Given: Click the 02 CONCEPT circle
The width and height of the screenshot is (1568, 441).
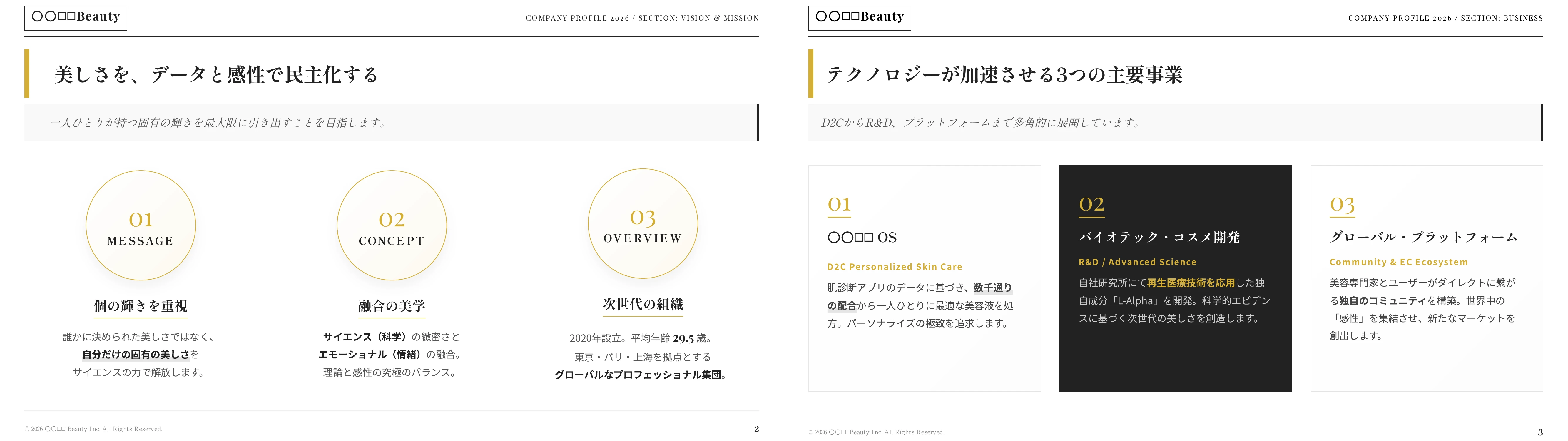Looking at the screenshot, I should point(392,225).
